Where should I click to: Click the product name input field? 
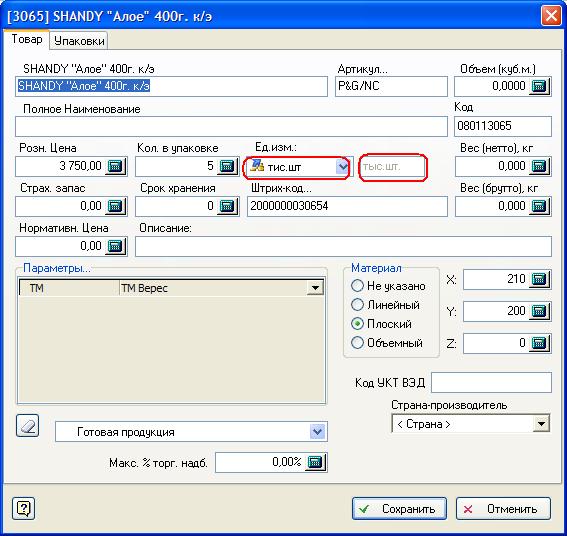click(x=171, y=86)
